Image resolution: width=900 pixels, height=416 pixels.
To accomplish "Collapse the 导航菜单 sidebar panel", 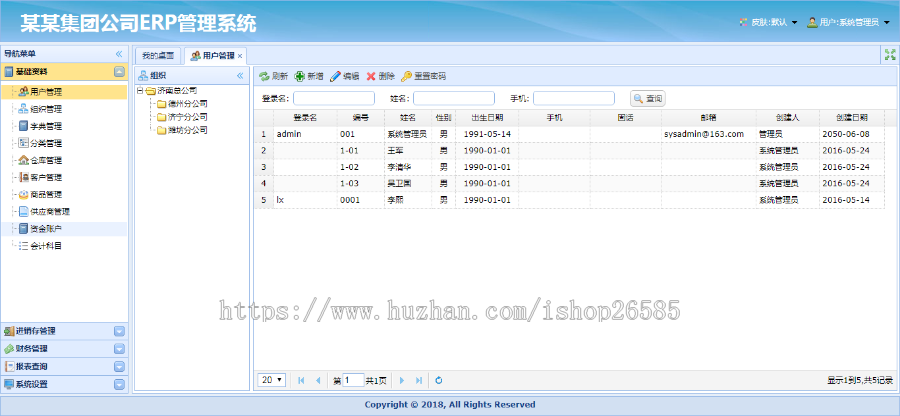I will [119, 53].
